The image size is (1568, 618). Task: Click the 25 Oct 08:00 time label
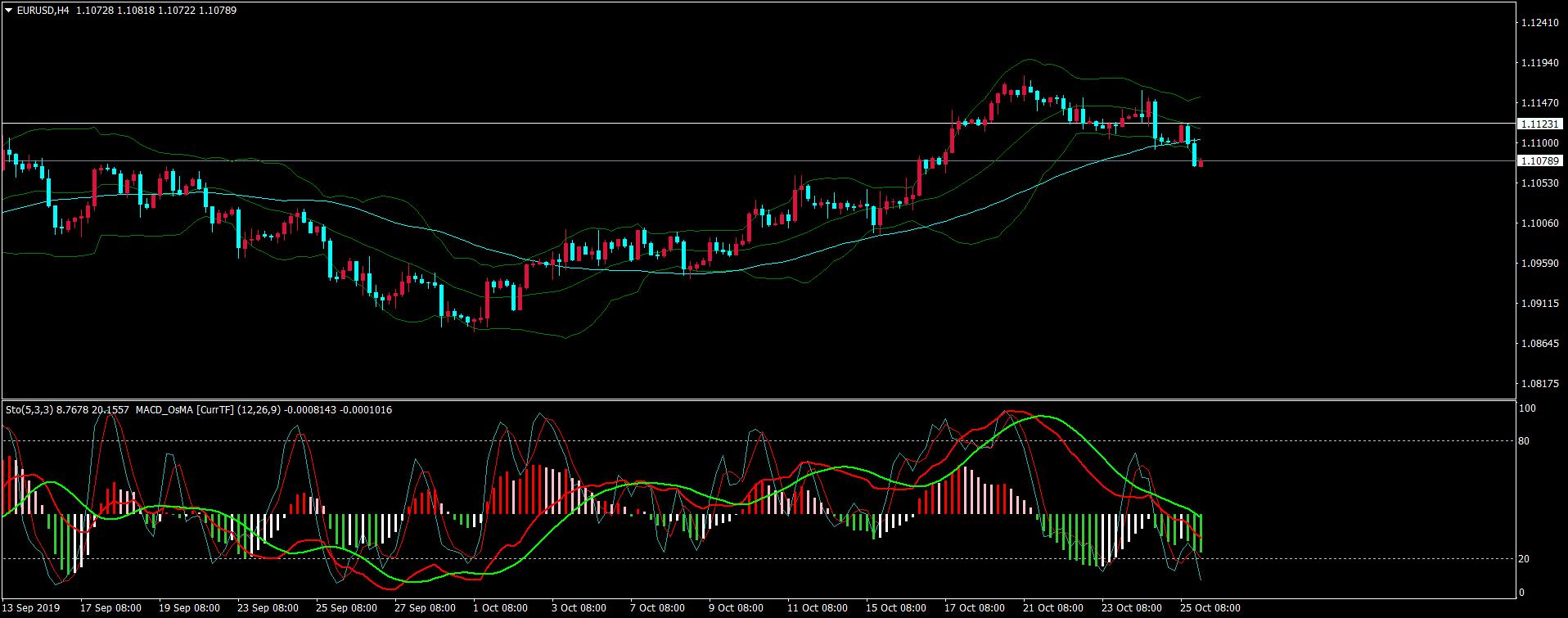click(1211, 608)
